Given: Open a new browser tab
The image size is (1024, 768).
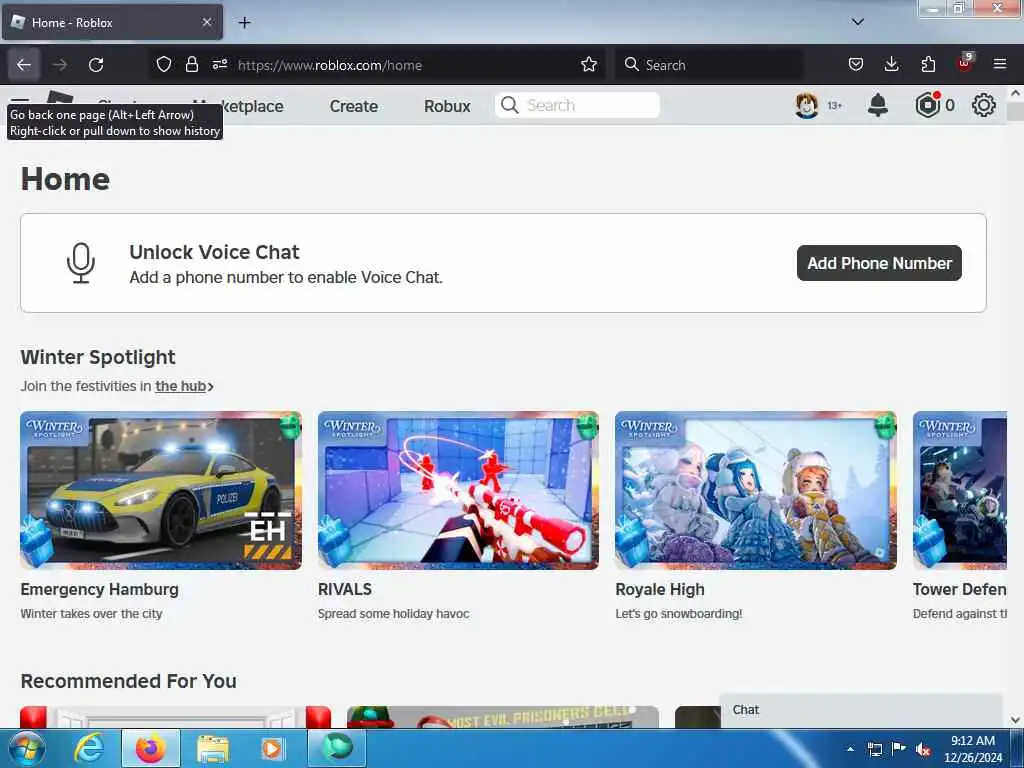Looking at the screenshot, I should coord(244,23).
